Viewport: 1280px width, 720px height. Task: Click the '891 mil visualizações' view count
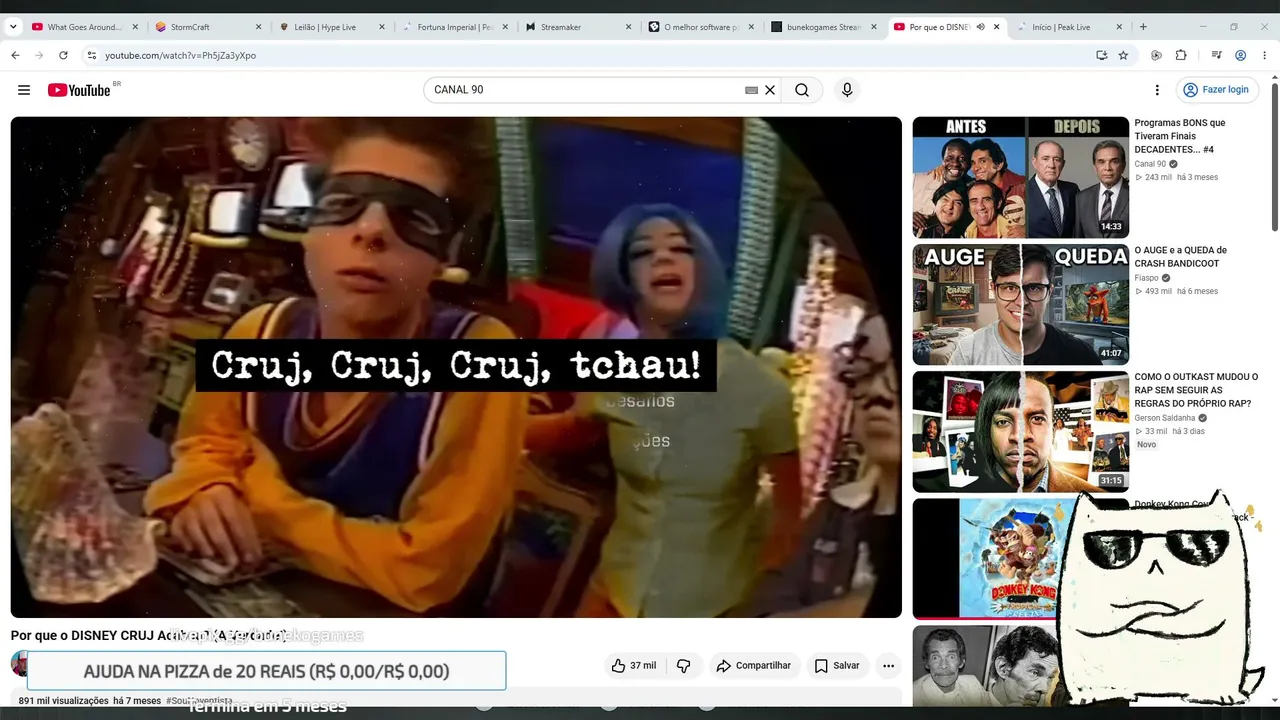[x=64, y=701]
